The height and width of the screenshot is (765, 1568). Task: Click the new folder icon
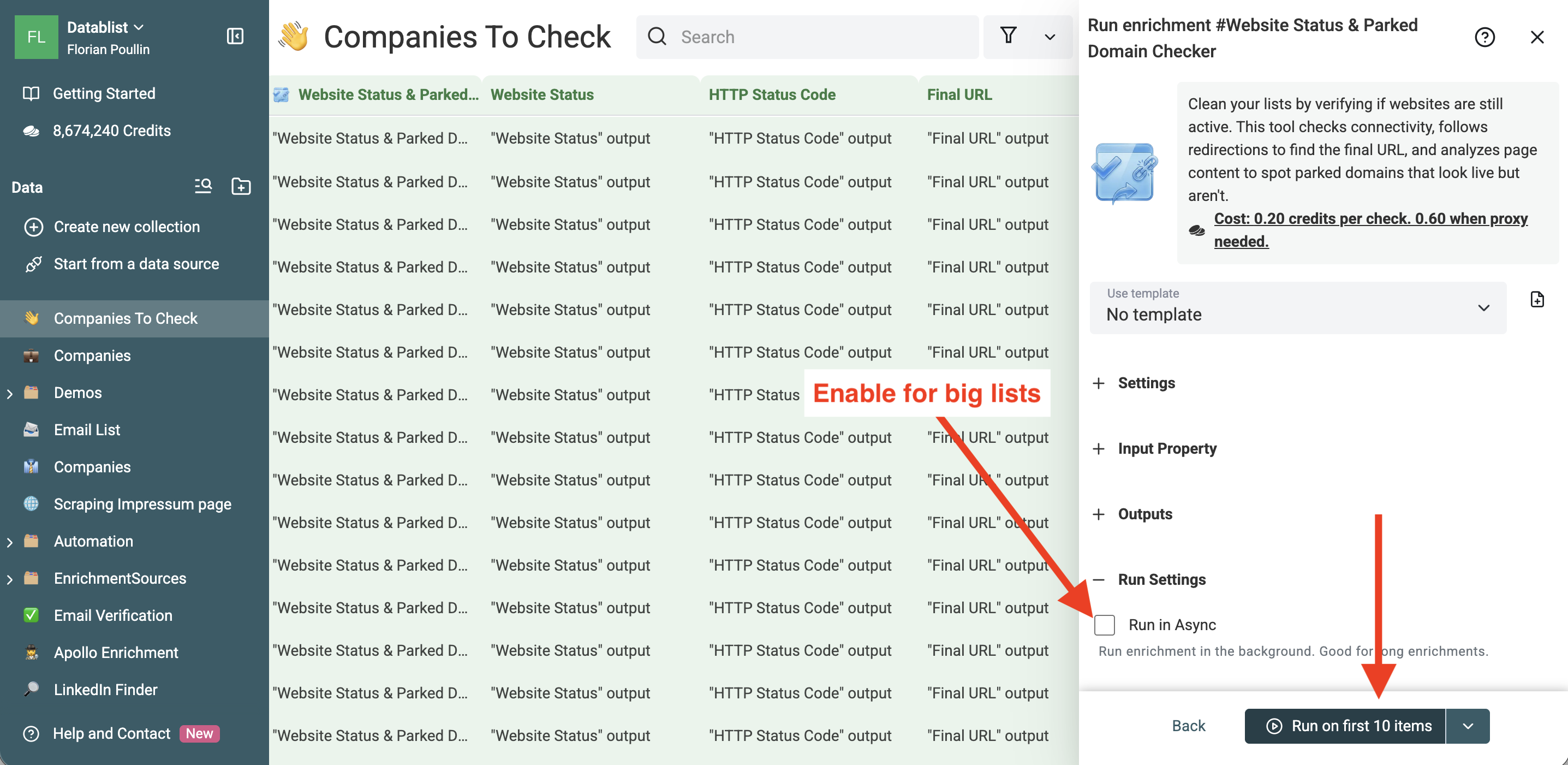coord(241,186)
